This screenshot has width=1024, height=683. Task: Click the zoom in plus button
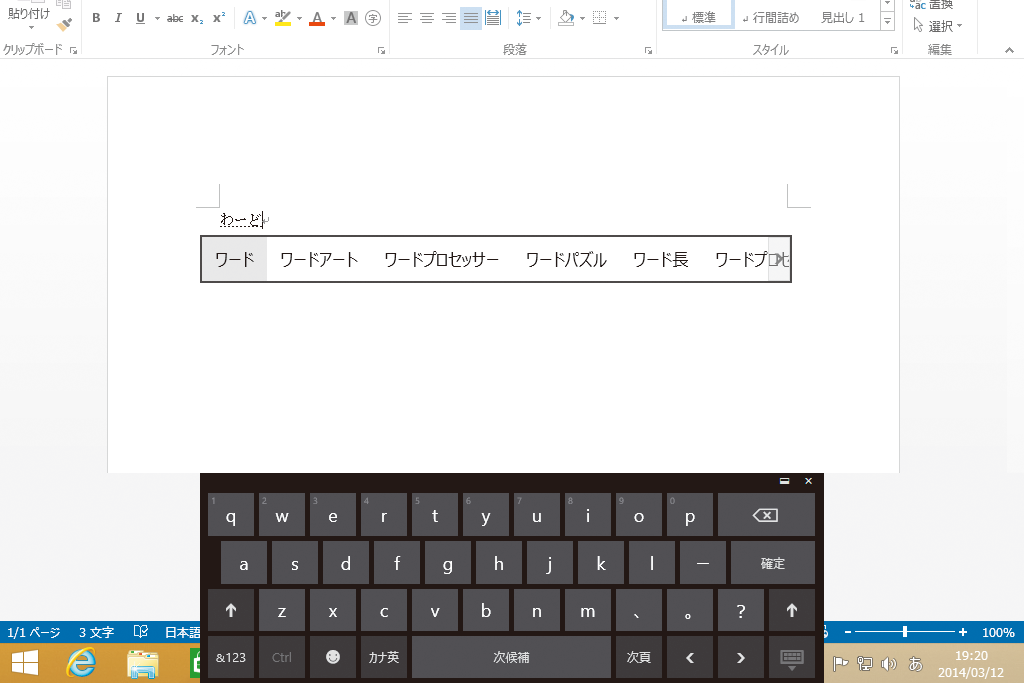(963, 632)
